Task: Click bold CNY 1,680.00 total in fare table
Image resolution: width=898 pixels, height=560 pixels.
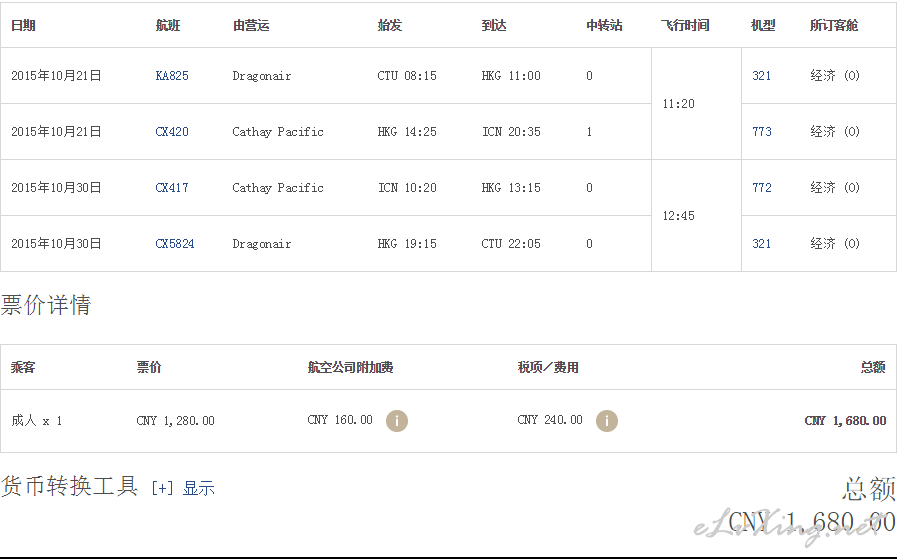Action: click(x=845, y=421)
